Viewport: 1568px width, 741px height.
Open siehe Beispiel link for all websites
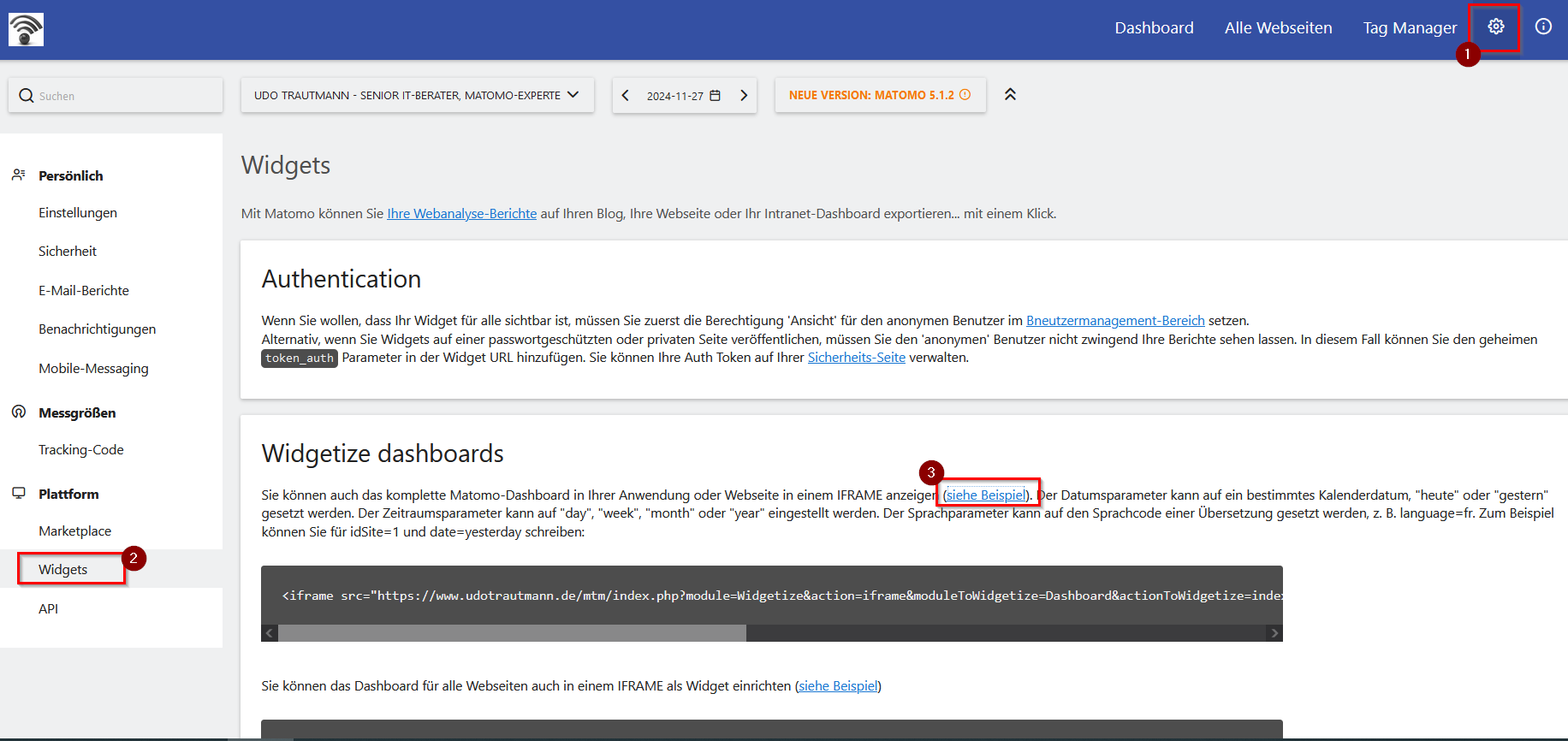[838, 685]
